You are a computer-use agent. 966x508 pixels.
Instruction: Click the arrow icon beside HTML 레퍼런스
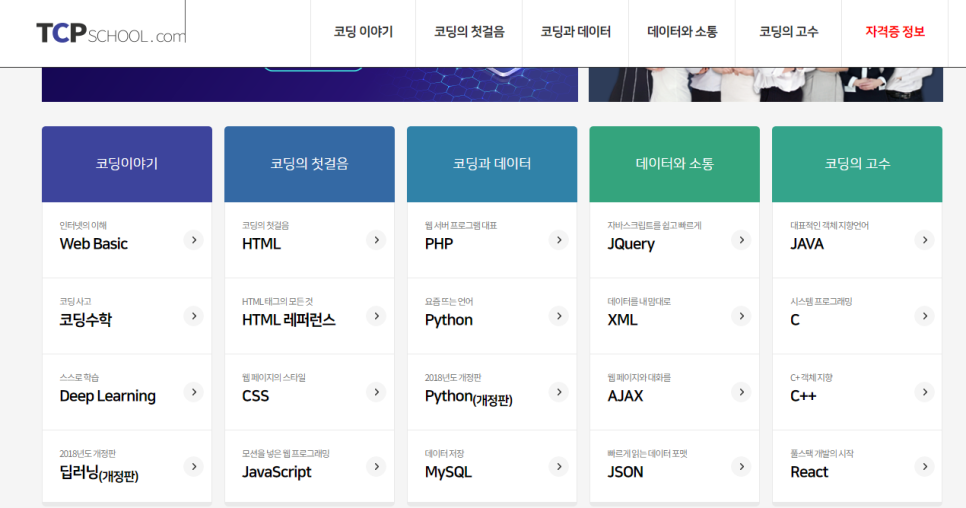click(376, 316)
